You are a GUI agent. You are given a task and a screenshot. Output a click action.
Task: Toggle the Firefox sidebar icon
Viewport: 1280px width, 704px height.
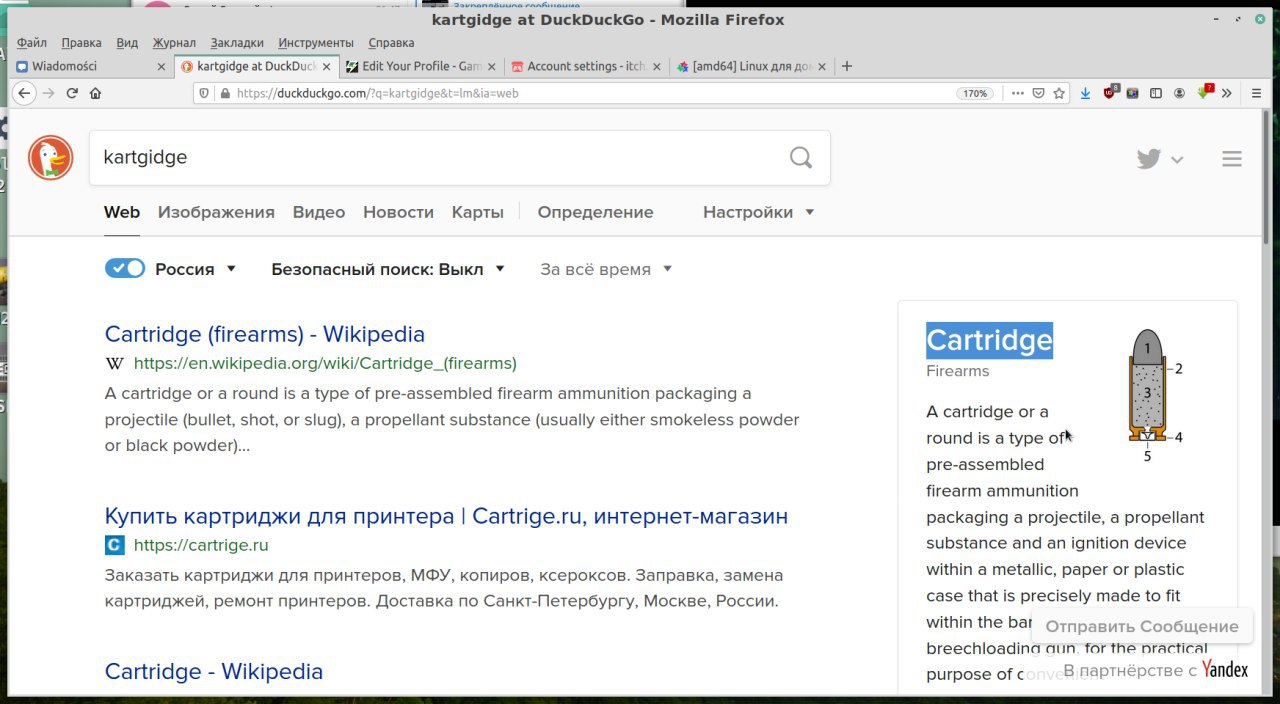tap(1156, 93)
